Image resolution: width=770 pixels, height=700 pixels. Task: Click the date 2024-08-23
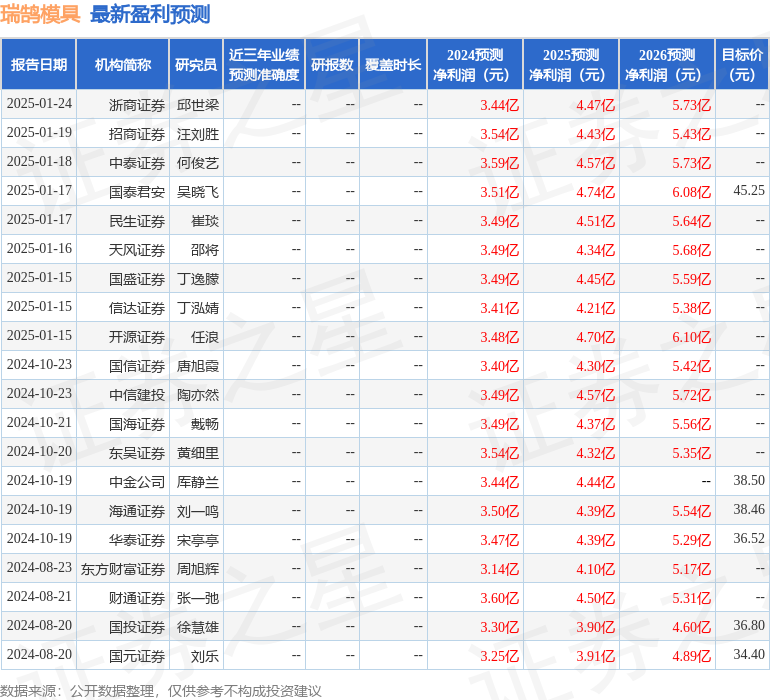[39, 567]
